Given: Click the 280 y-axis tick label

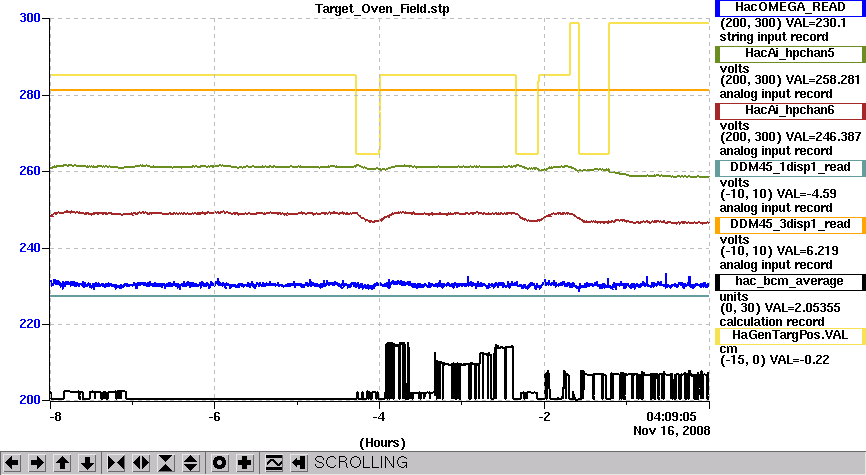Looking at the screenshot, I should coord(30,95).
